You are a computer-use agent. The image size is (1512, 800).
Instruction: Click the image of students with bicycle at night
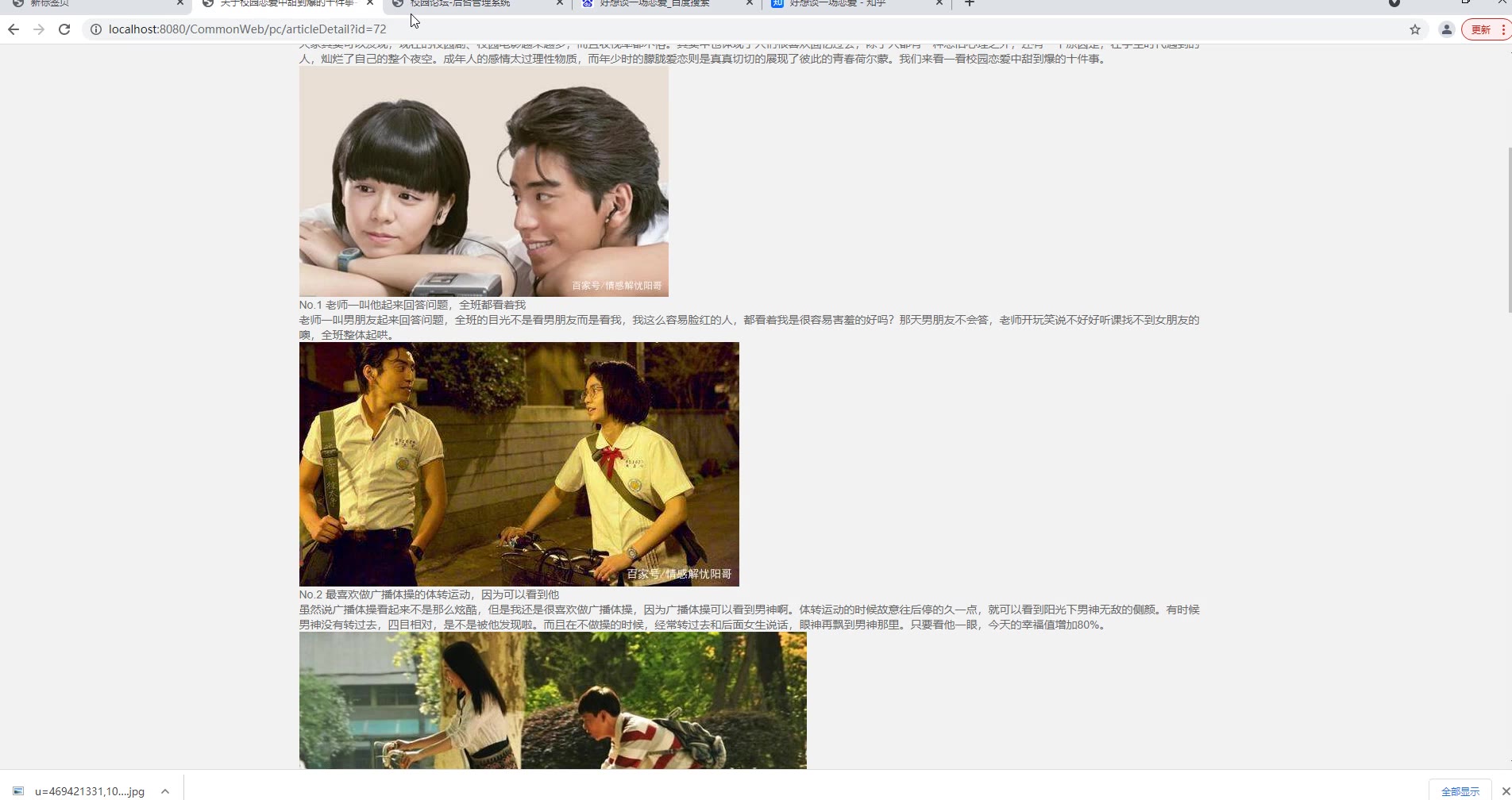point(519,464)
